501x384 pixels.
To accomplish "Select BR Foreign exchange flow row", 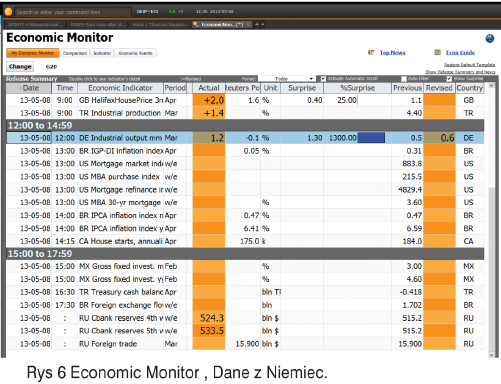I will pyautogui.click(x=245, y=305).
